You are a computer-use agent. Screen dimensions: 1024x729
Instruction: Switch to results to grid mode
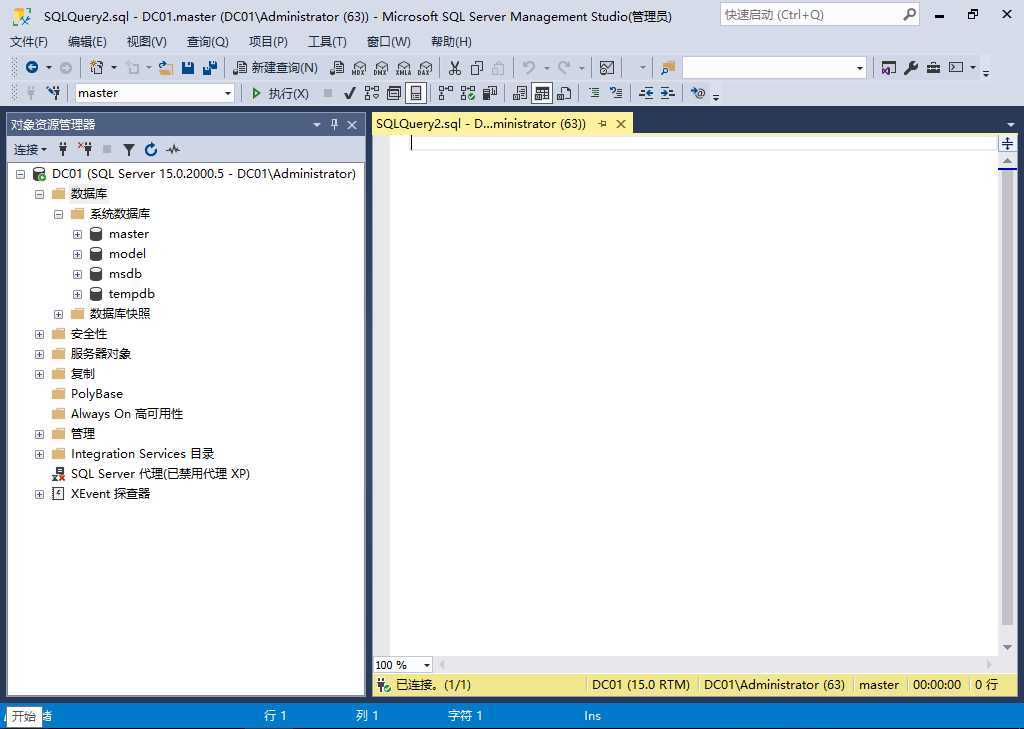click(542, 93)
